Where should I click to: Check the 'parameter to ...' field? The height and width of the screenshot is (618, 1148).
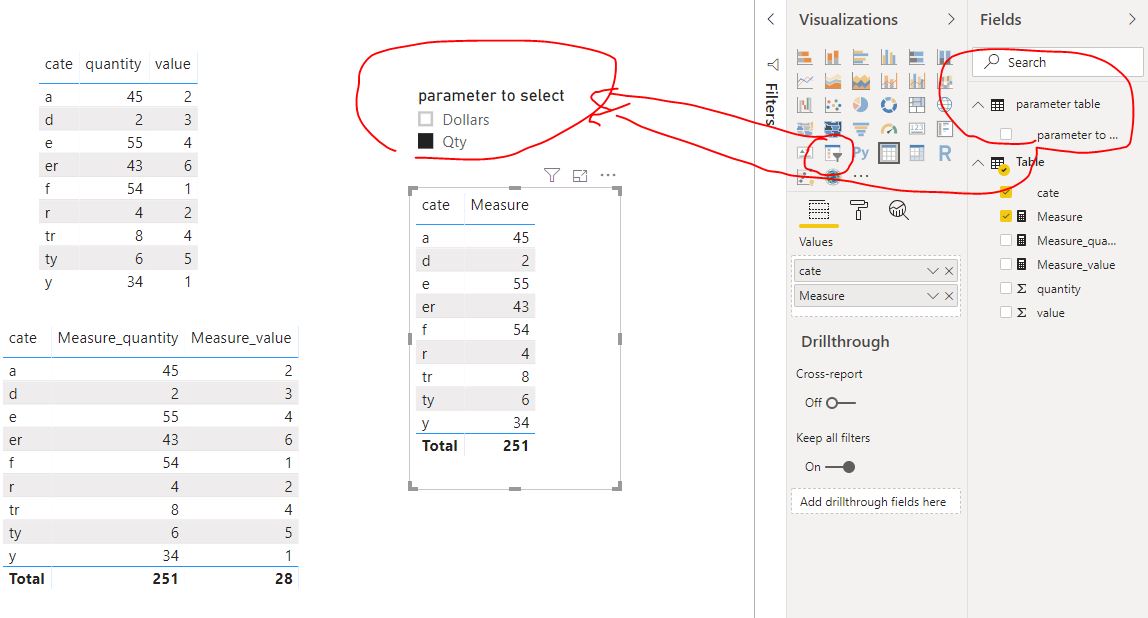(1006, 135)
